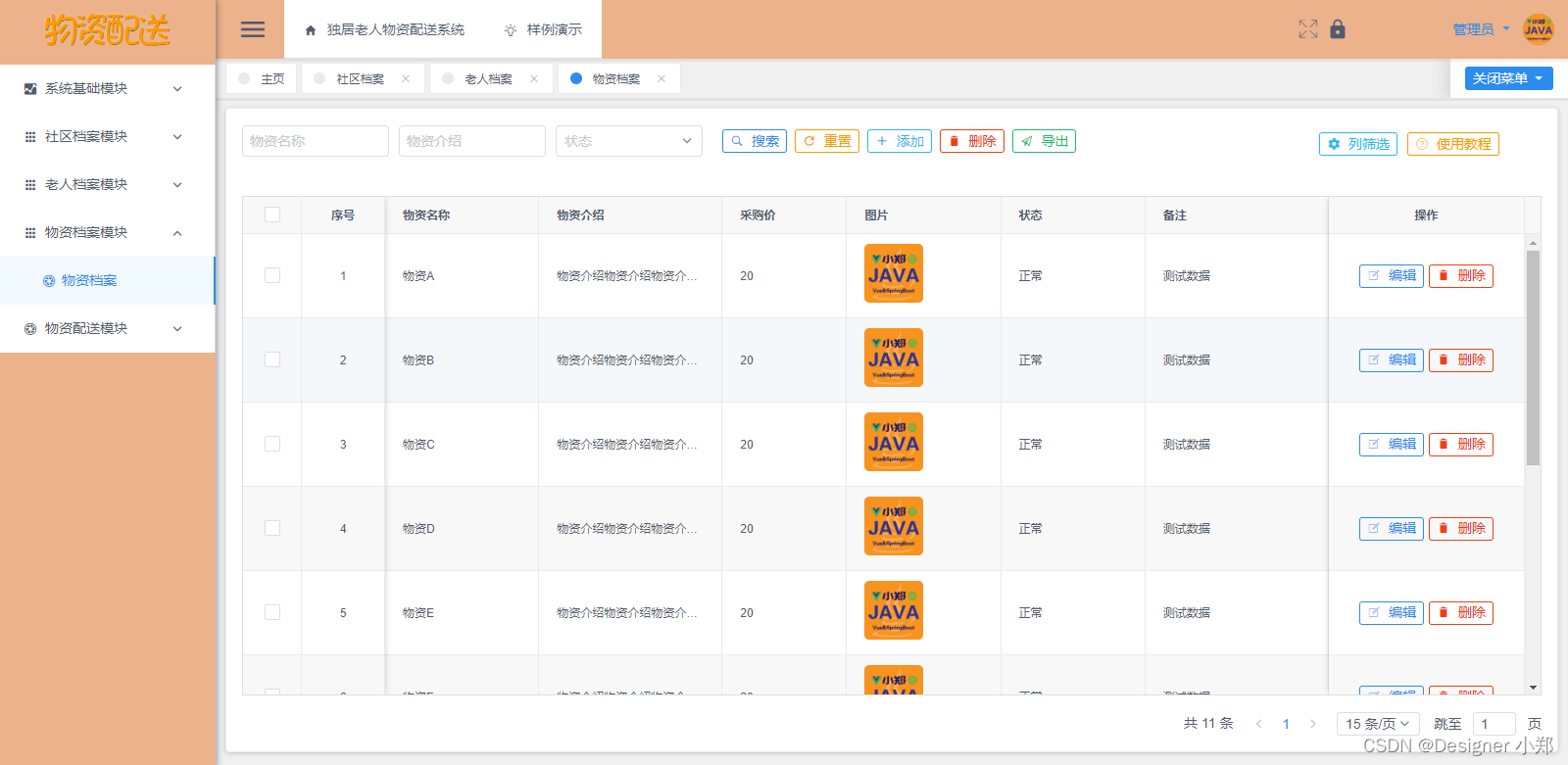Check the row checkbox for 物资E
Screen dimensions: 1568x765
[272, 612]
